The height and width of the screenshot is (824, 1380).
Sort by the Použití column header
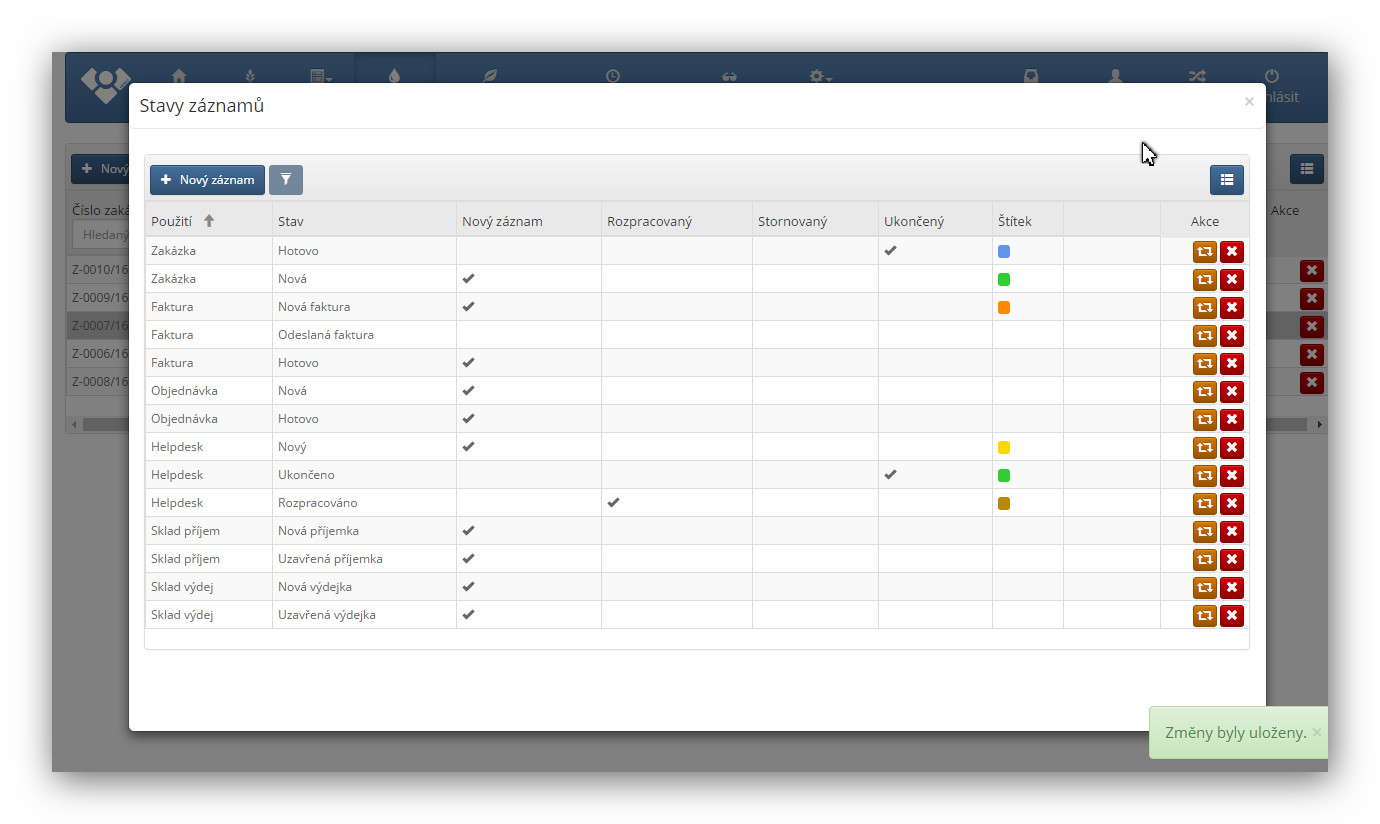(x=172, y=221)
